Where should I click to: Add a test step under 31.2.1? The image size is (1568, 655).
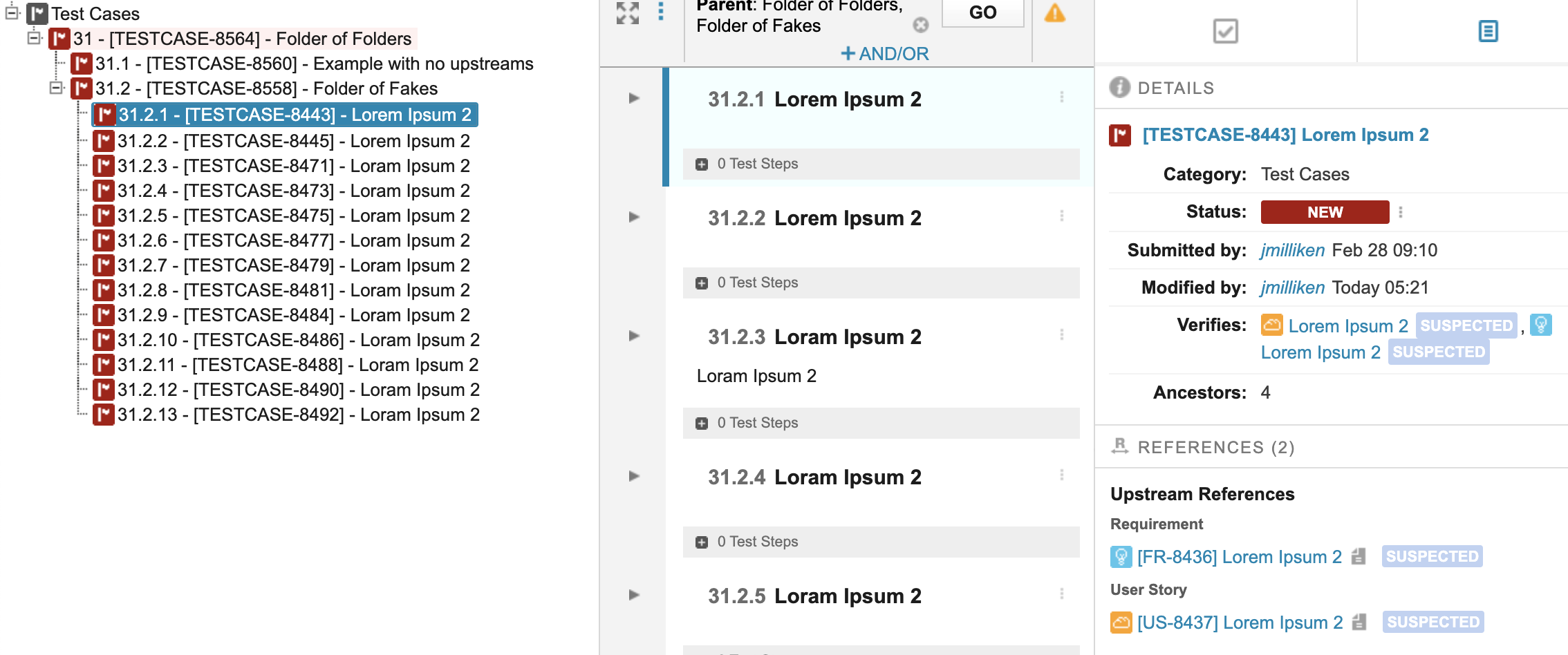pyautogui.click(x=702, y=164)
